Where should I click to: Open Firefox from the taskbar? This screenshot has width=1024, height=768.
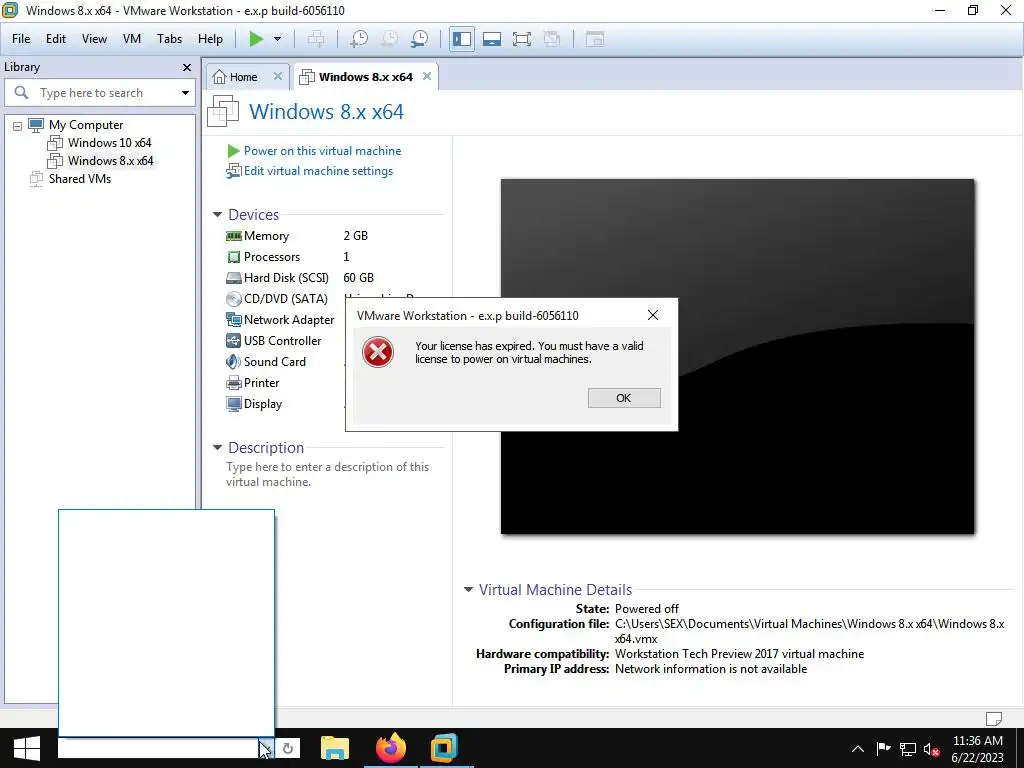click(391, 748)
